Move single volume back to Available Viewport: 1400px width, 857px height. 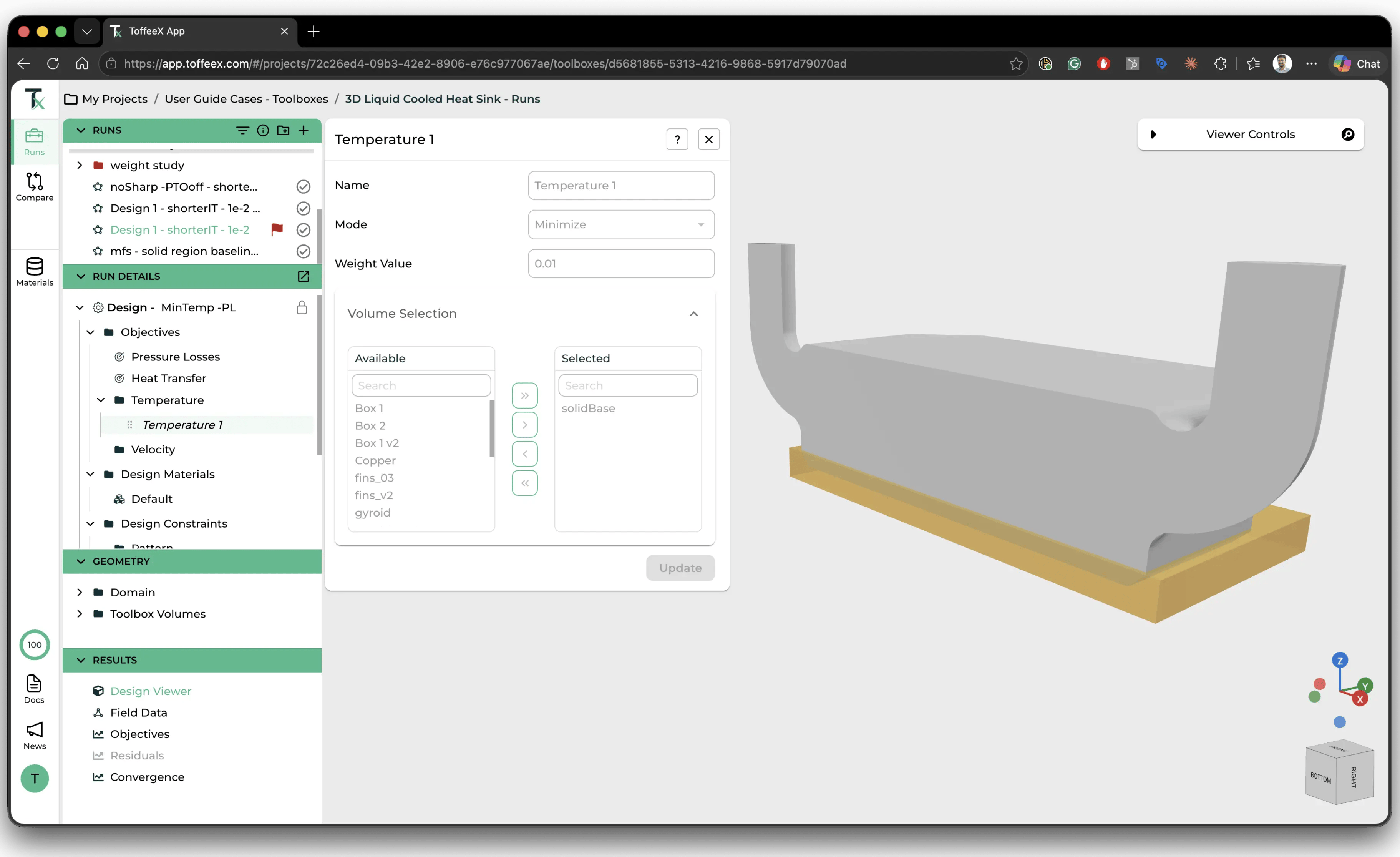(524, 453)
